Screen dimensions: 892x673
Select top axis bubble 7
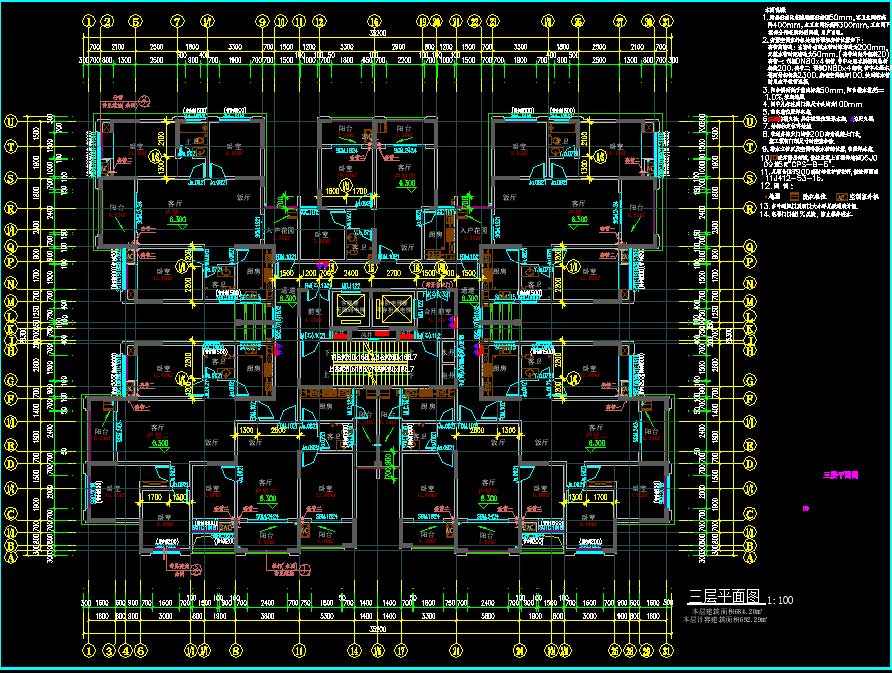point(178,22)
